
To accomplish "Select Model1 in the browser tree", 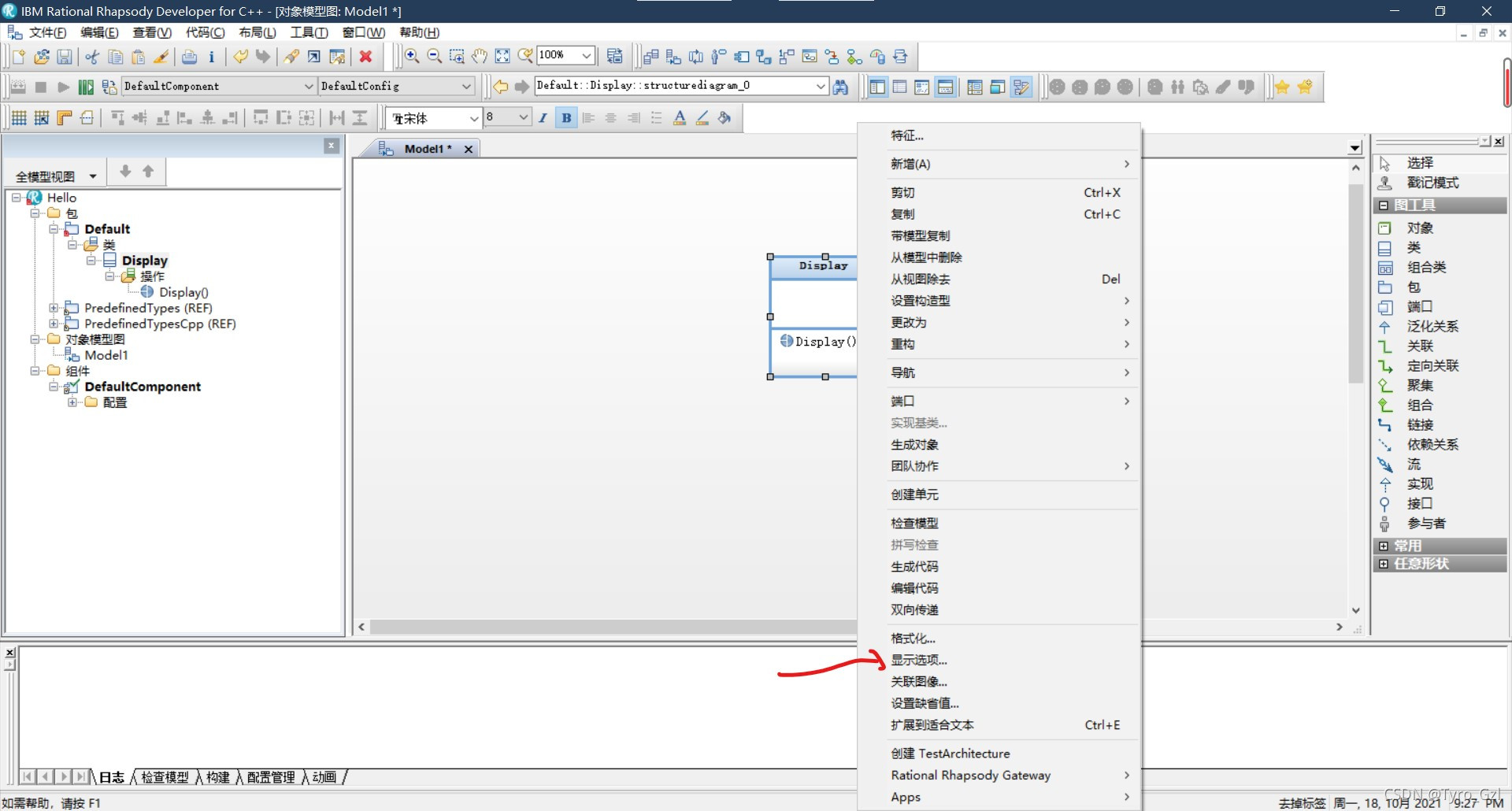I will coord(106,355).
